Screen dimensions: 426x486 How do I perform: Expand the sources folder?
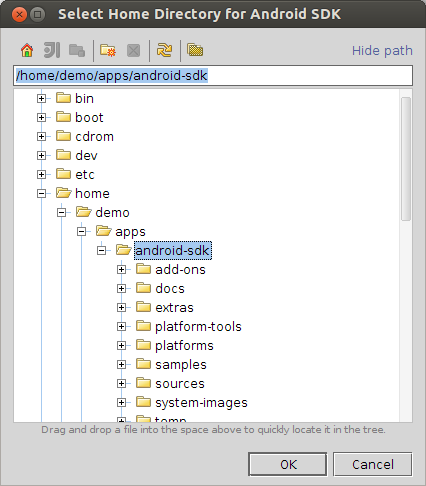tap(121, 383)
